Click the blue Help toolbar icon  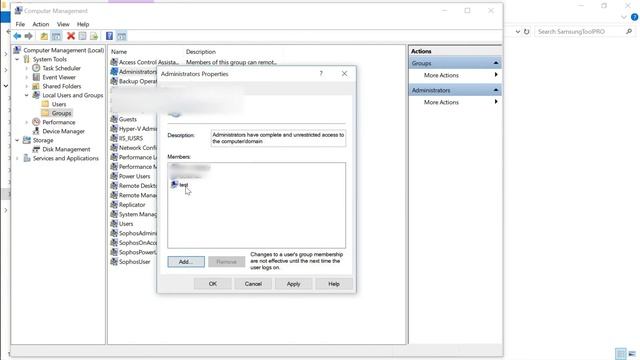[x=109, y=36]
